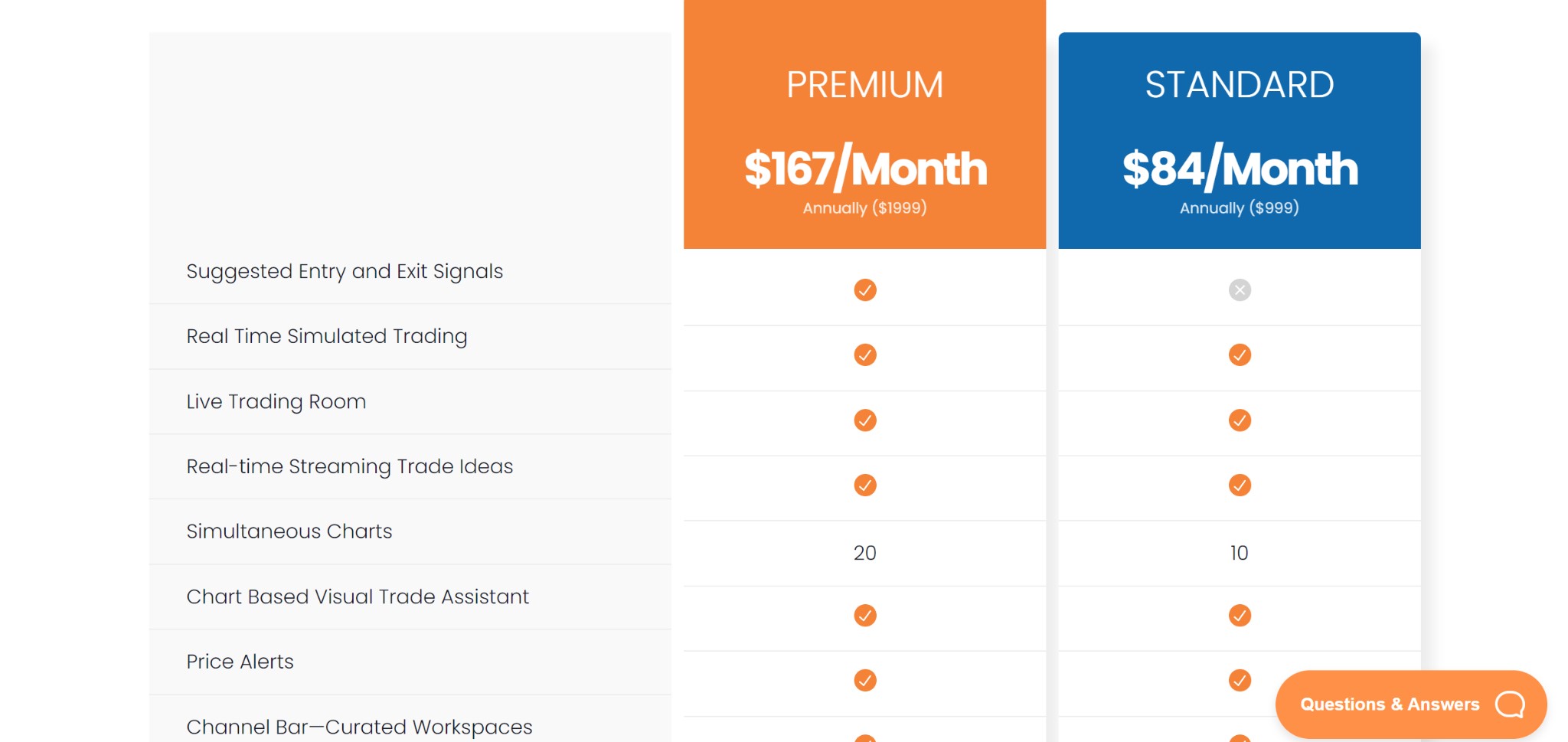Click the Simultaneous Charts feature label
The height and width of the screenshot is (742, 1568).
[x=289, y=531]
